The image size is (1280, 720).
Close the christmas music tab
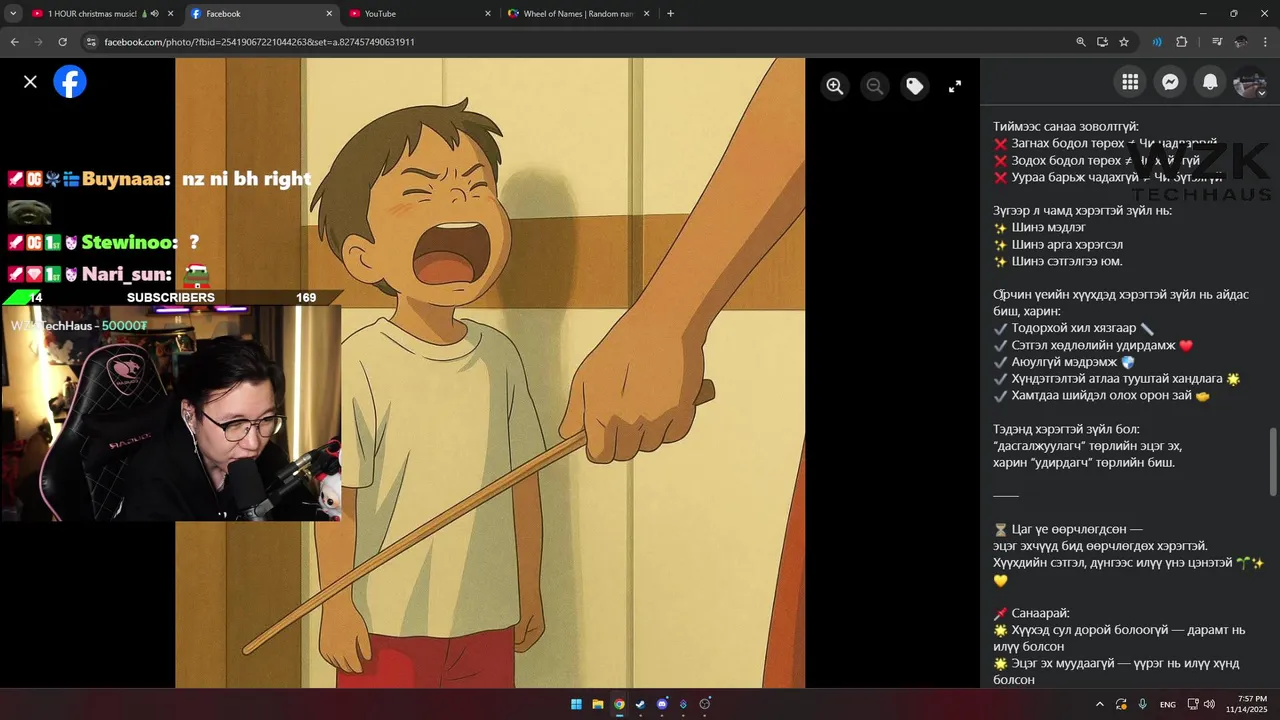tap(170, 14)
